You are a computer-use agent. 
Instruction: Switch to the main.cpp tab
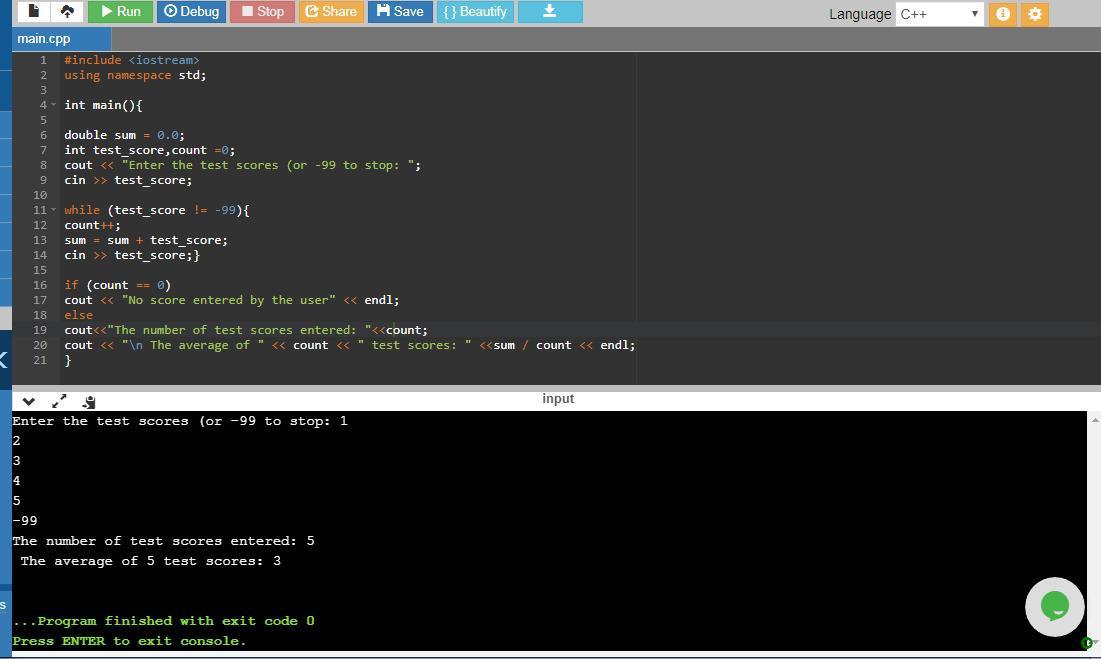[44, 39]
